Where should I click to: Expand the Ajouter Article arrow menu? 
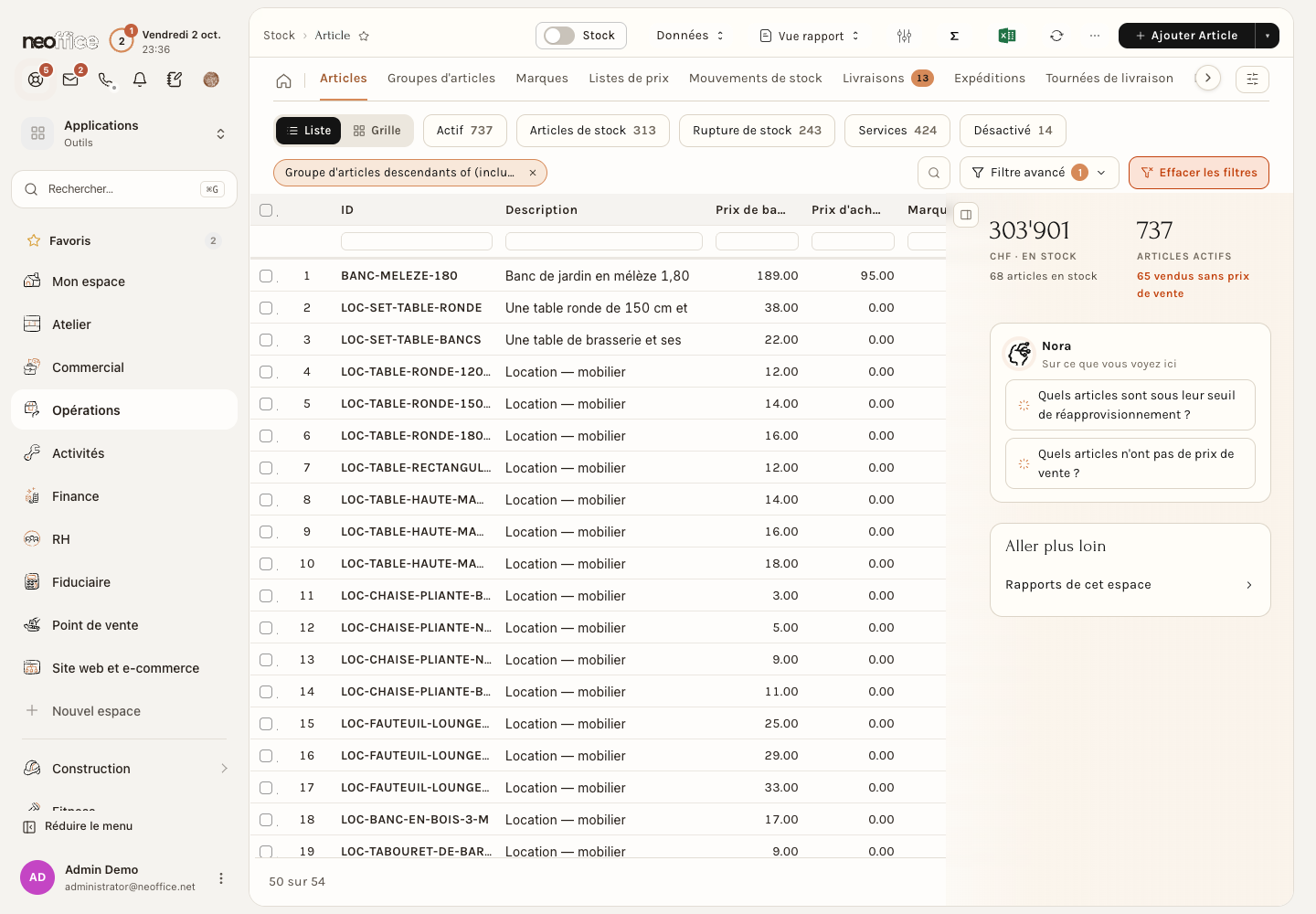[x=1268, y=36]
